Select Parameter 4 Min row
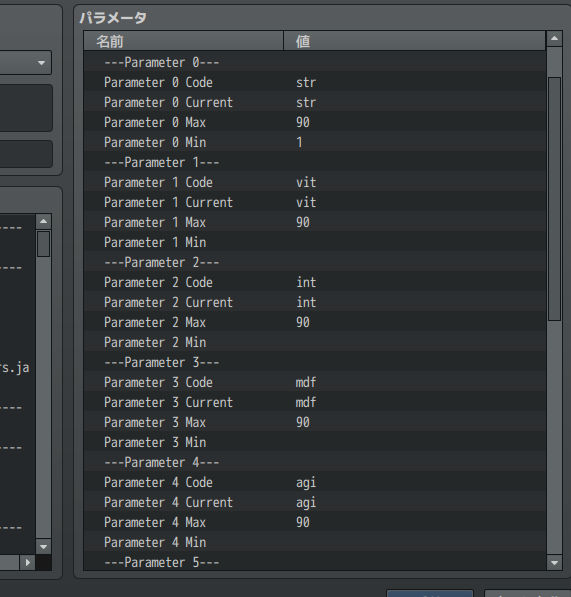 [x=315, y=542]
